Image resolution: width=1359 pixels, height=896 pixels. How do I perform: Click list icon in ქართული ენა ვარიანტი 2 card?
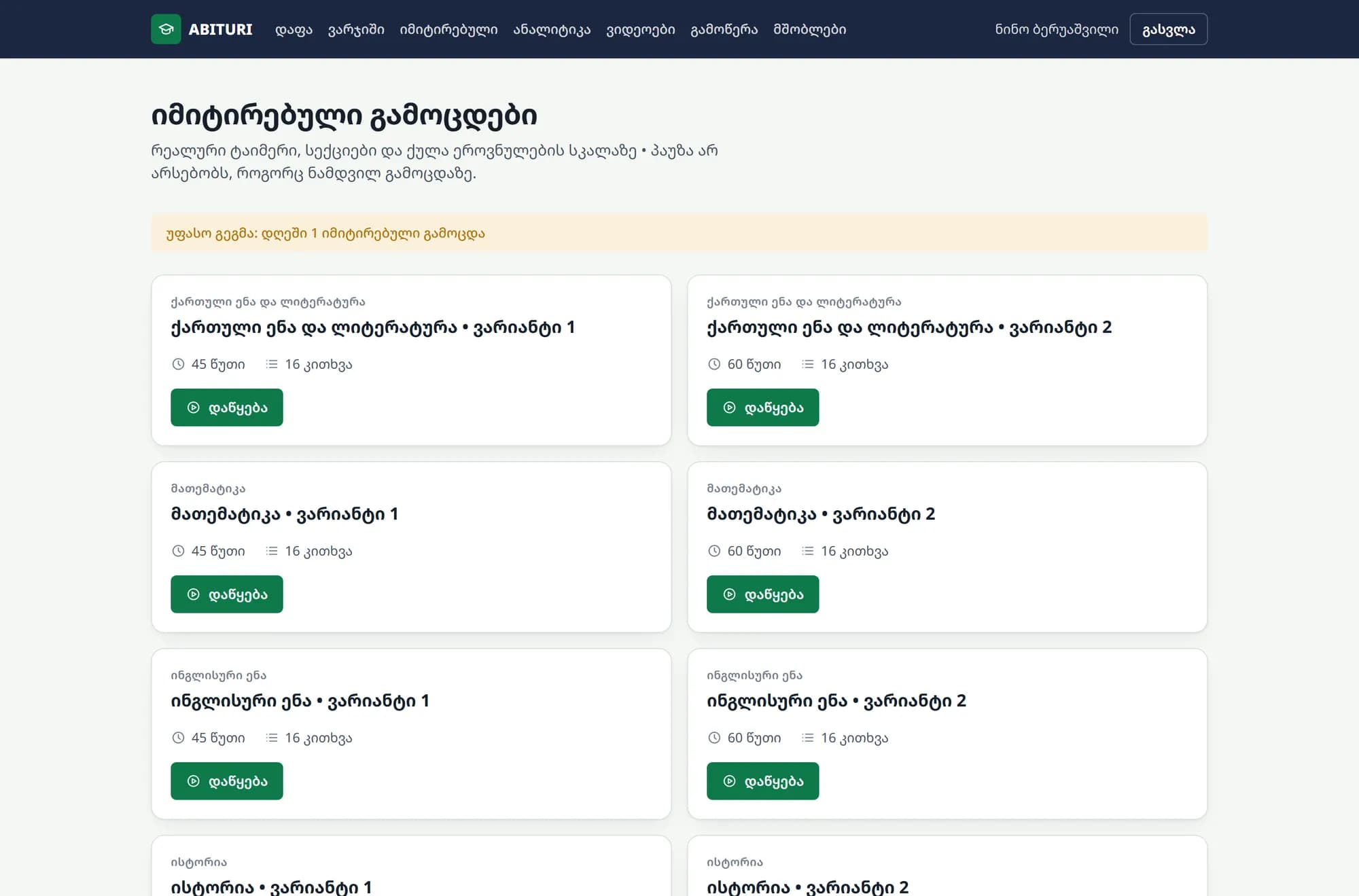click(808, 364)
